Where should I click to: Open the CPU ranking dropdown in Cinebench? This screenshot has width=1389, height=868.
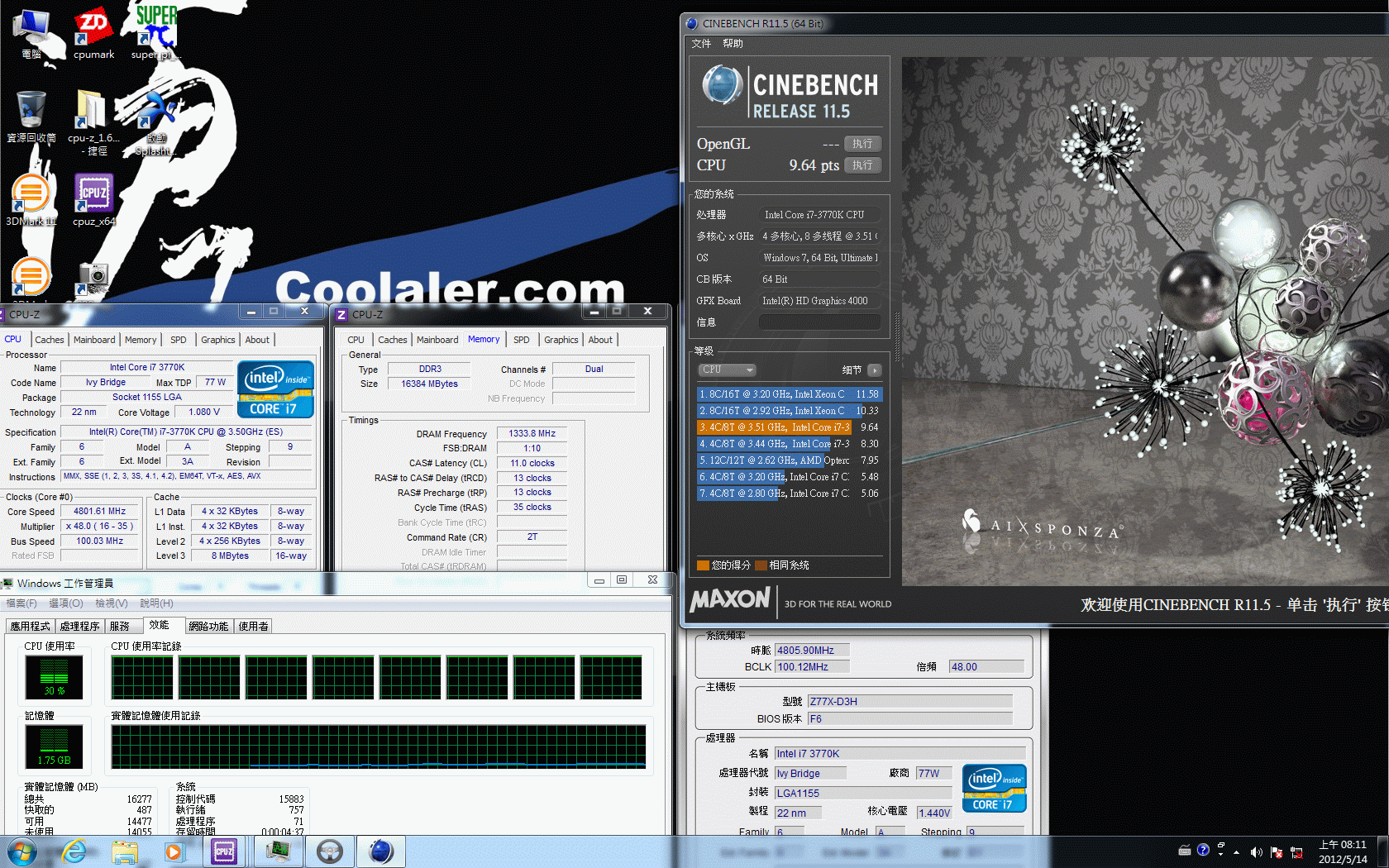[x=728, y=370]
